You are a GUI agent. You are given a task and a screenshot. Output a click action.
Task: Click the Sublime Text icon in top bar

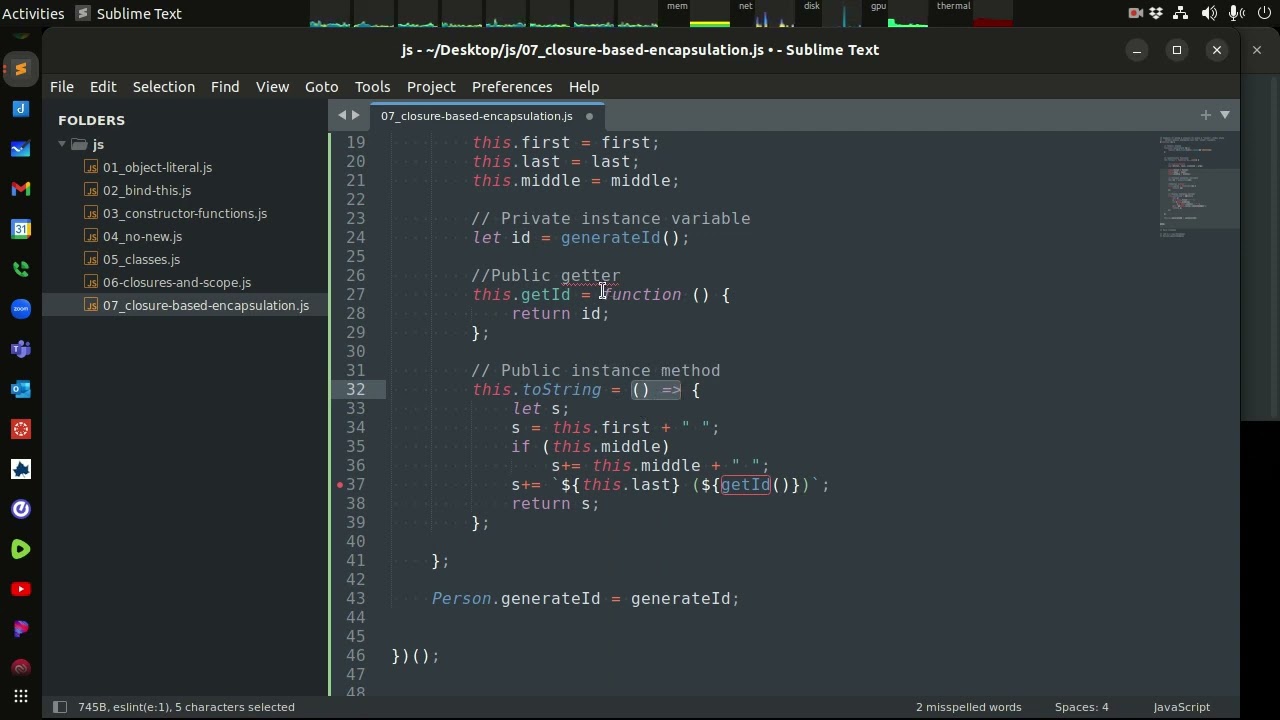[84, 13]
